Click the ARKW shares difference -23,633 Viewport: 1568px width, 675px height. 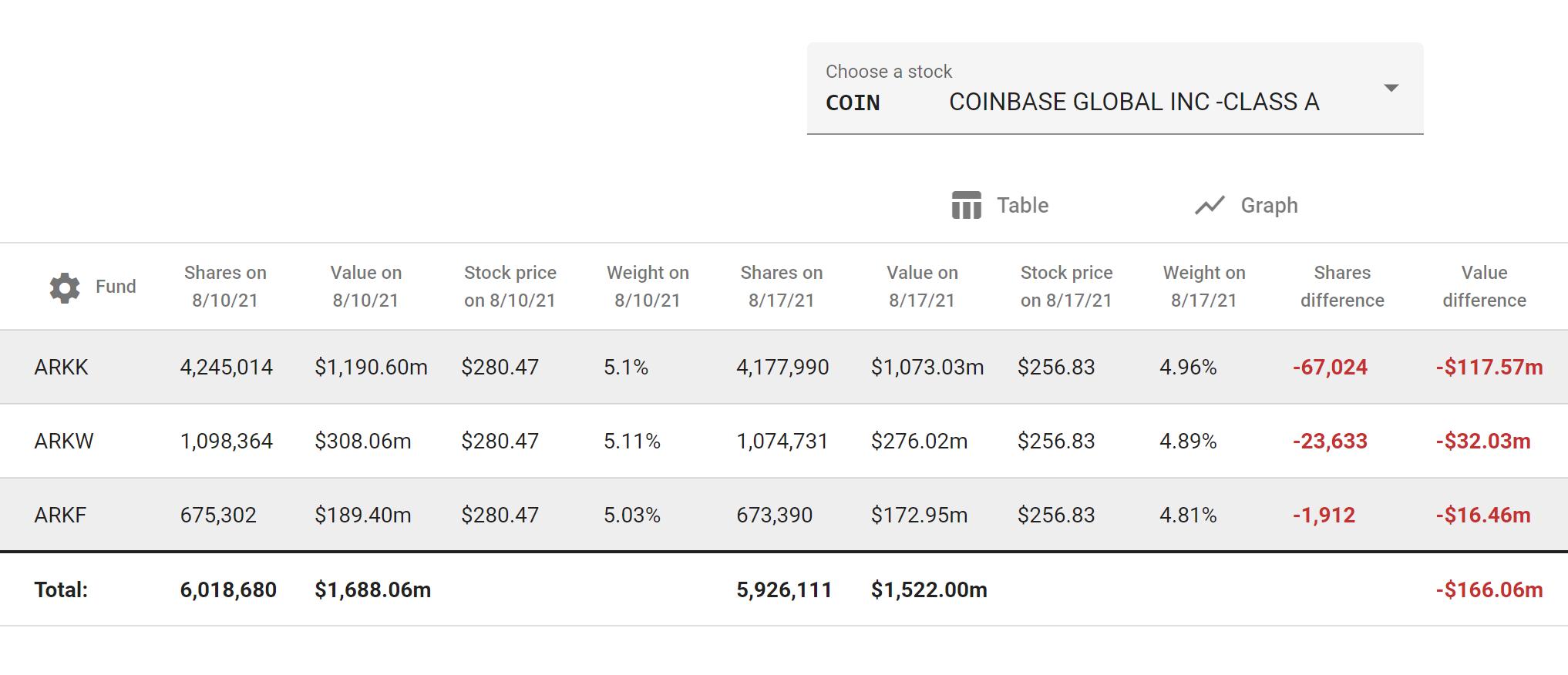tap(1330, 442)
